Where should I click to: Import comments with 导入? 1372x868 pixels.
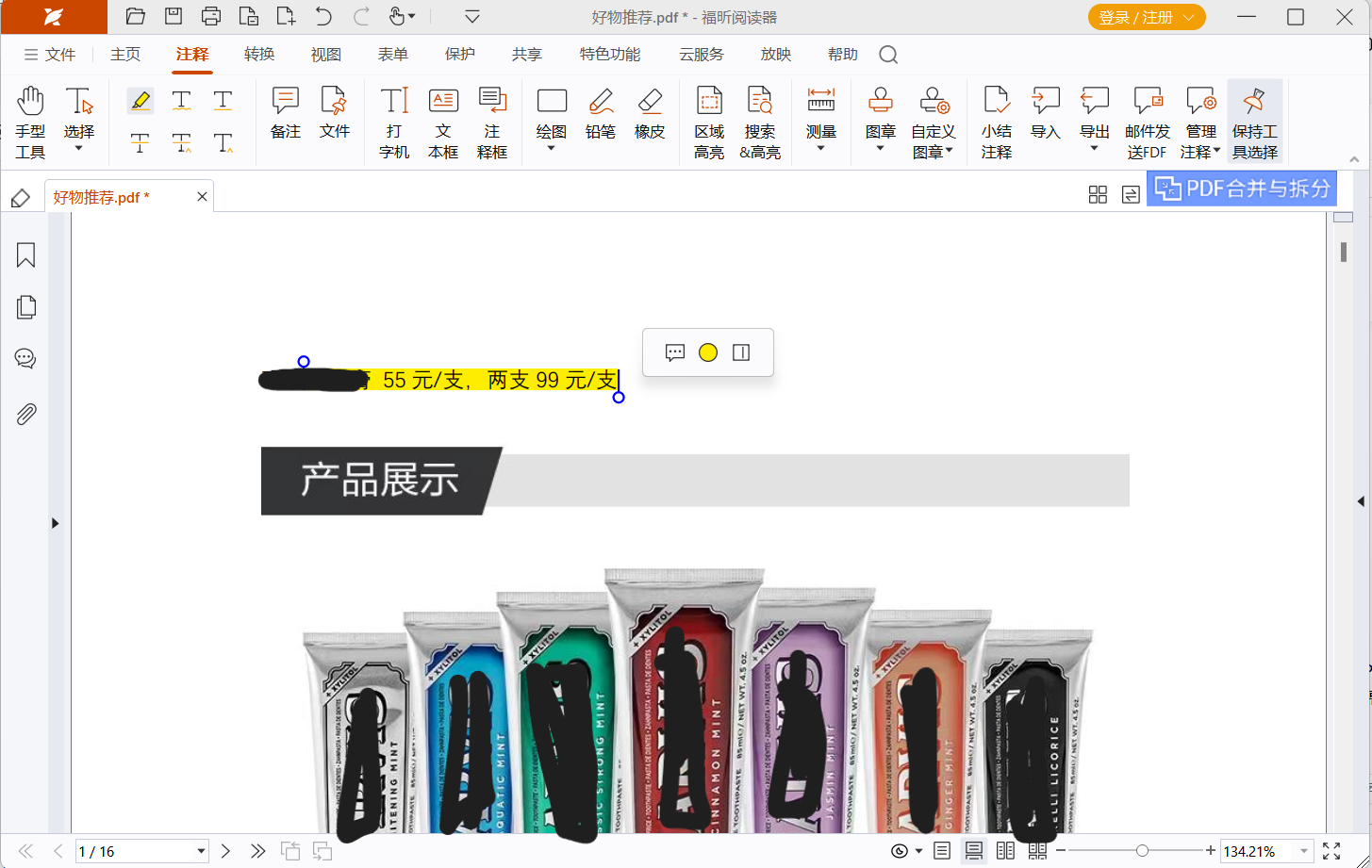[x=1046, y=113]
